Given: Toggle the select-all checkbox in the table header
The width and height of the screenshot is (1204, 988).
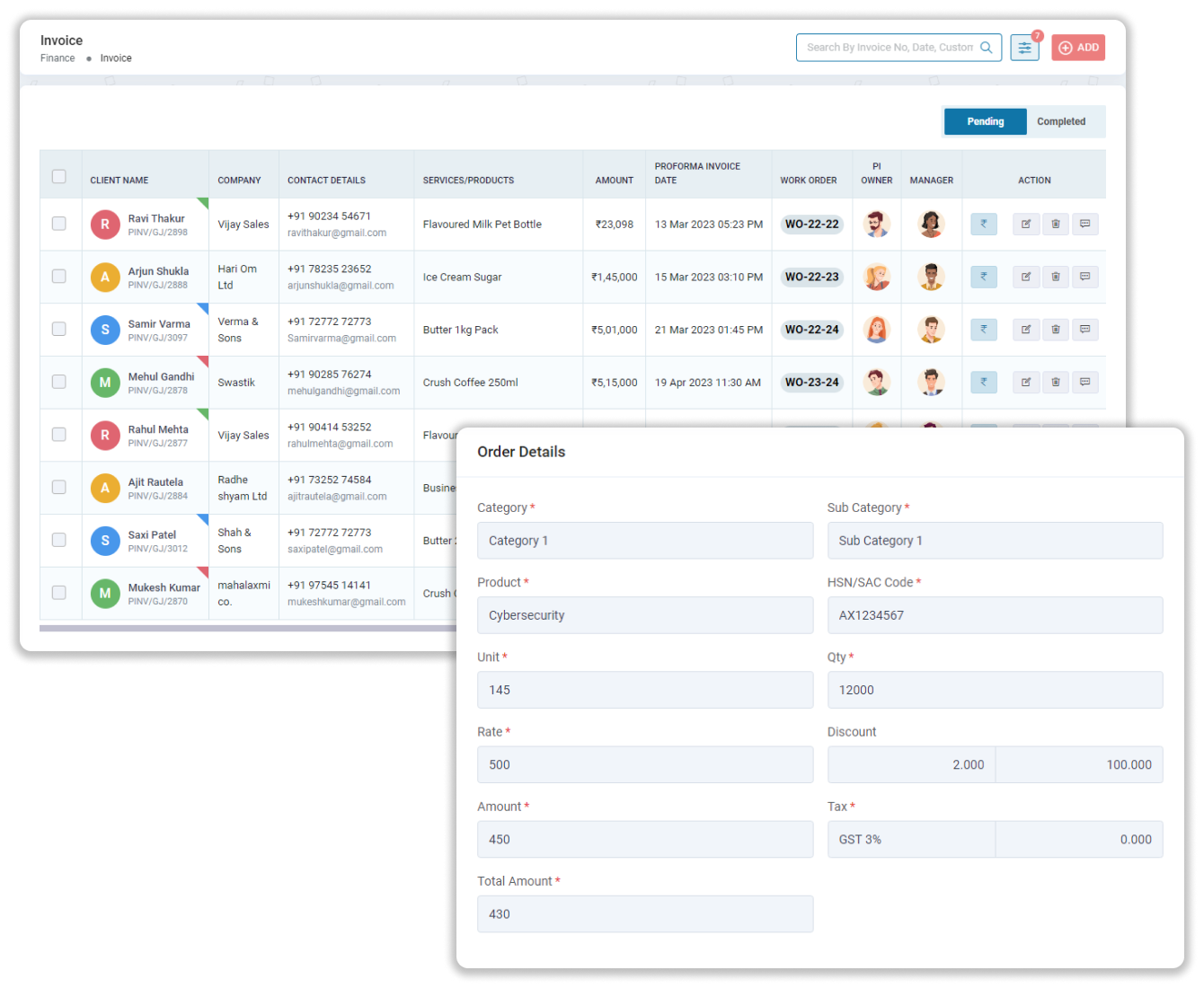Looking at the screenshot, I should point(60,176).
